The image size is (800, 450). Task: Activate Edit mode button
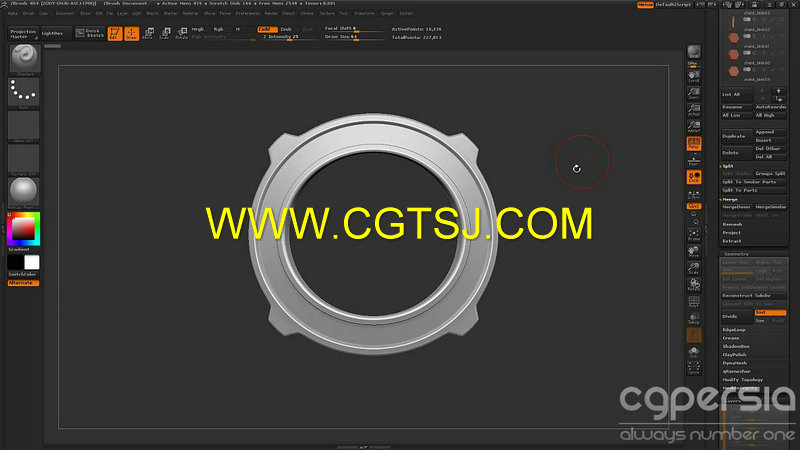tap(115, 34)
